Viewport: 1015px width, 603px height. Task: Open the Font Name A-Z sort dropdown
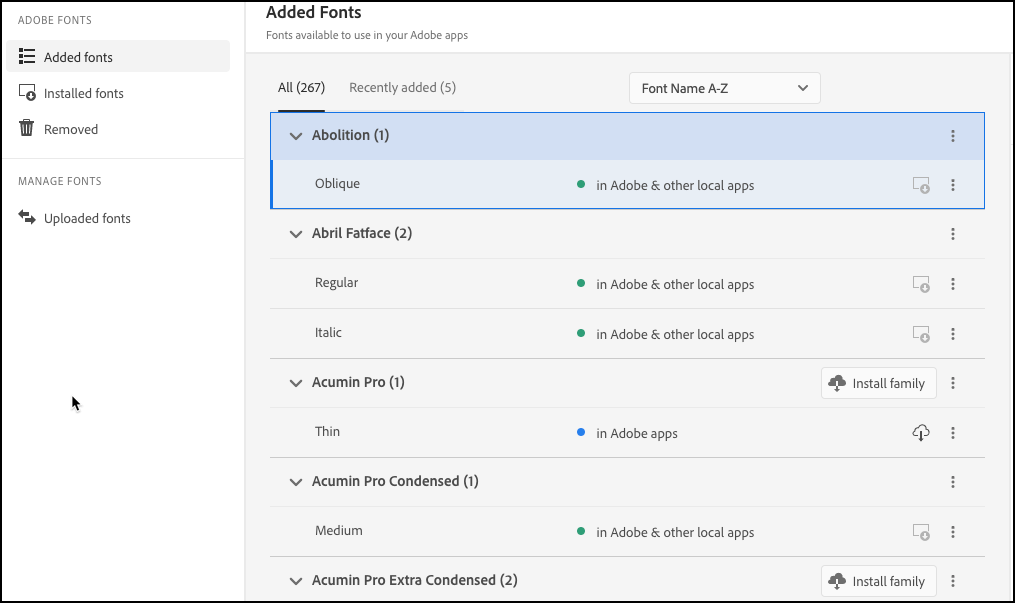[x=724, y=88]
